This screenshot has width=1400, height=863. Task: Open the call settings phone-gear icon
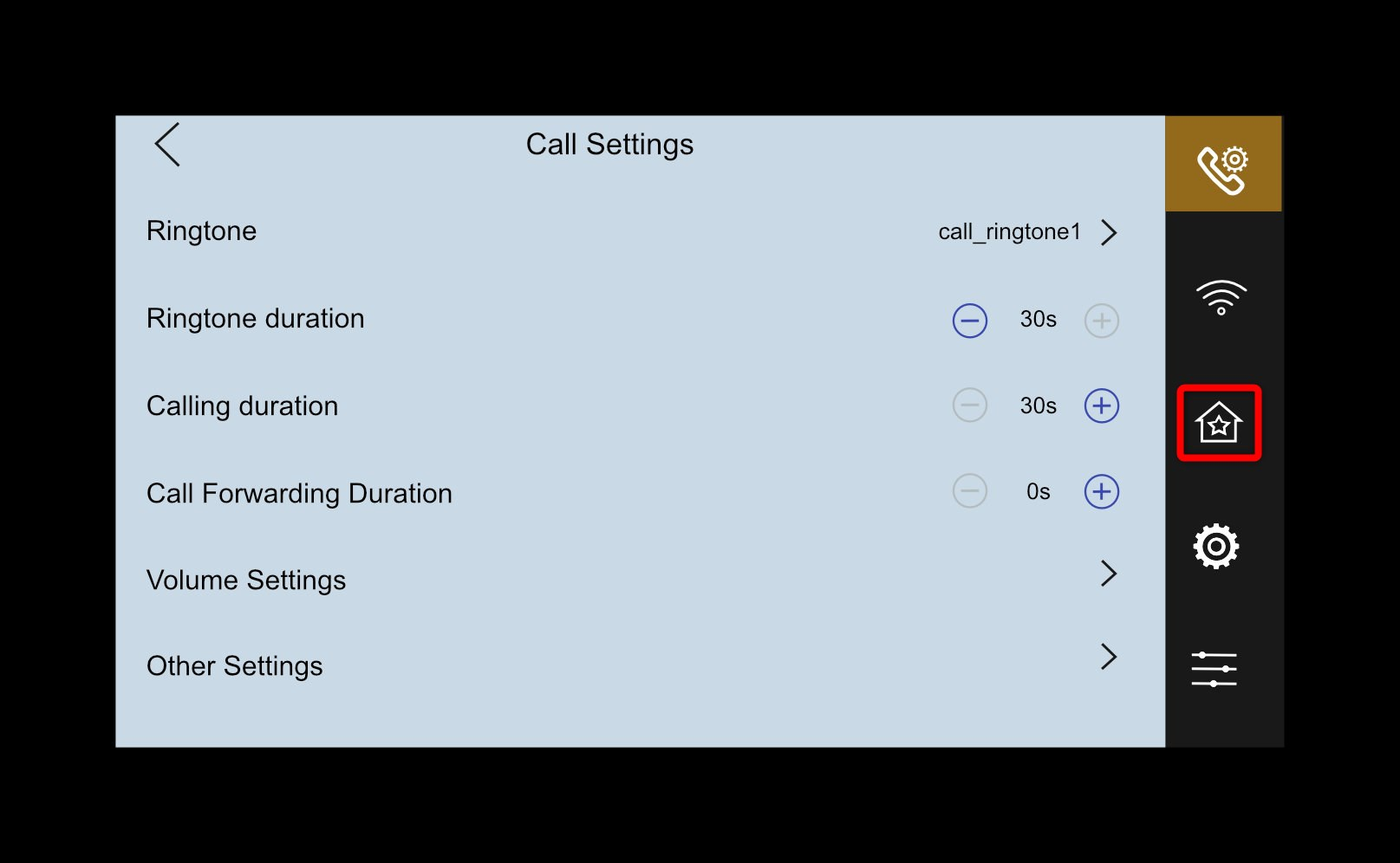click(1222, 165)
